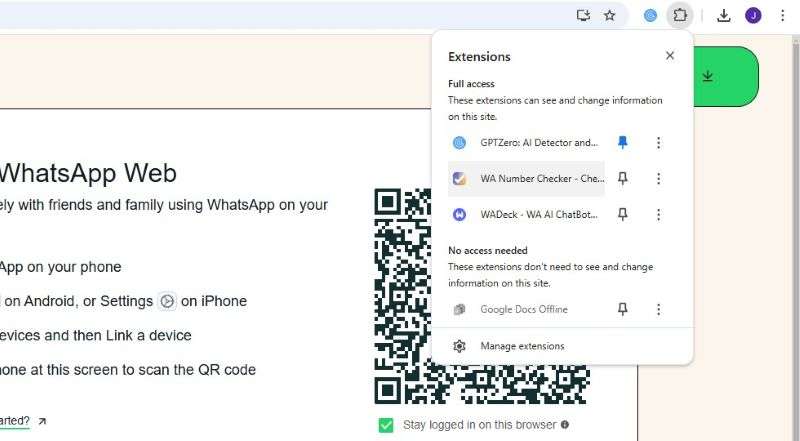Image resolution: width=800 pixels, height=441 pixels.
Task: Open Chrome three-dot main menu
Action: coord(782,15)
